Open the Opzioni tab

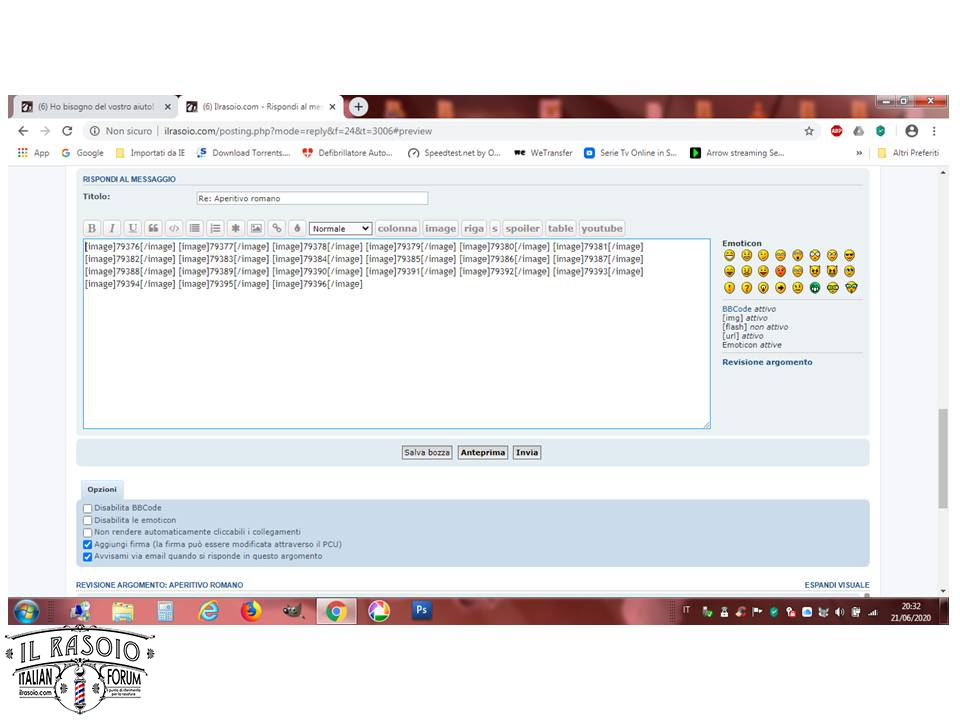[102, 489]
